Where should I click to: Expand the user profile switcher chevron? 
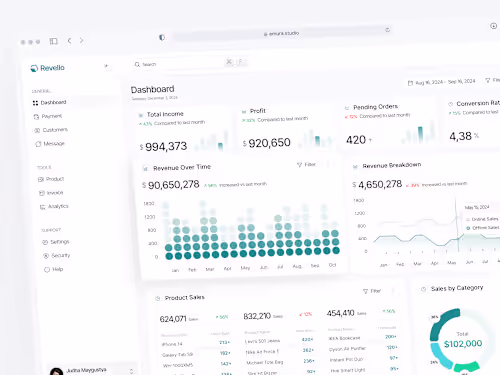pyautogui.click(x=132, y=371)
